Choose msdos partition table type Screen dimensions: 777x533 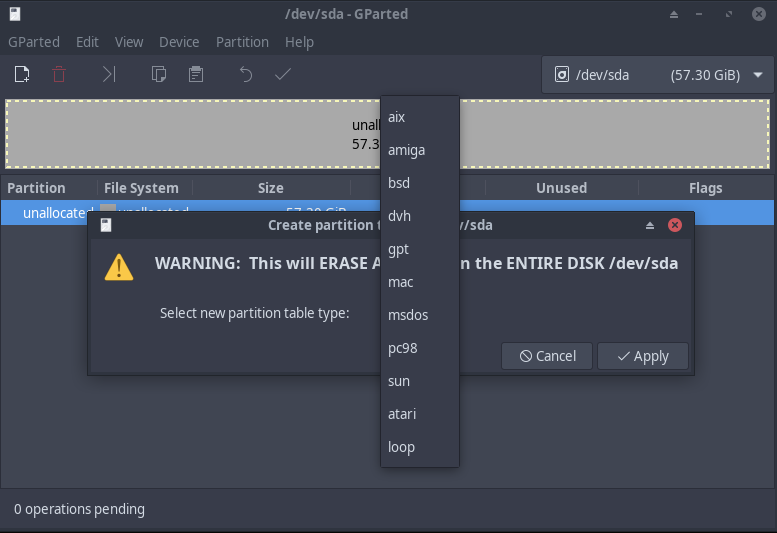point(408,315)
